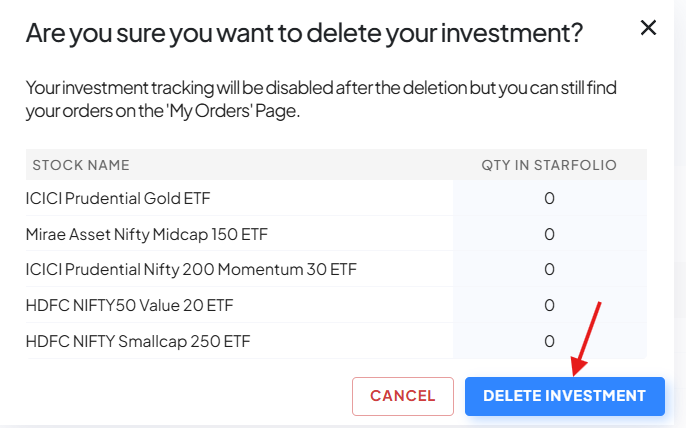Click quantity for HDFC NIFTY Smallcap 250 ETF
686x428 pixels.
pyautogui.click(x=549, y=341)
